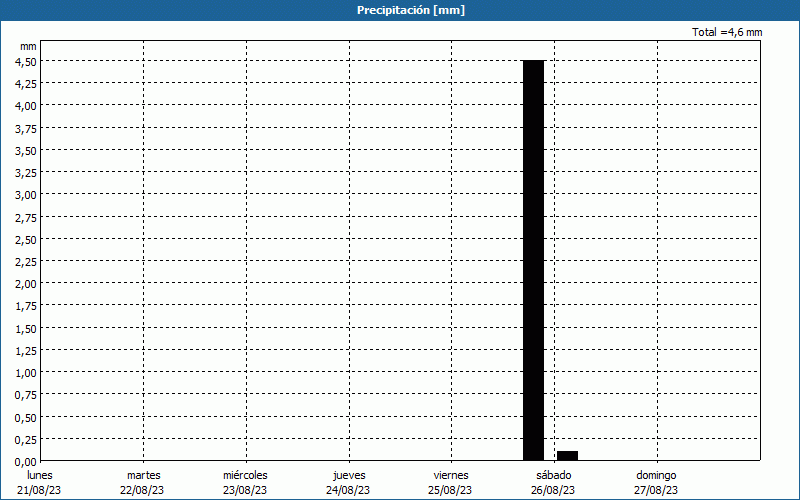This screenshot has width=800, height=500.
Task: Click the 0,75 y-axis value
Action: coord(26,395)
